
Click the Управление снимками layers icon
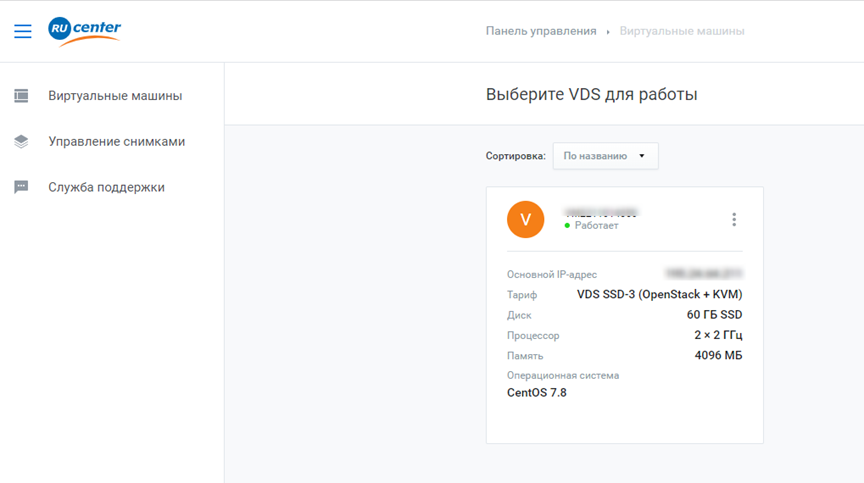coord(21,142)
